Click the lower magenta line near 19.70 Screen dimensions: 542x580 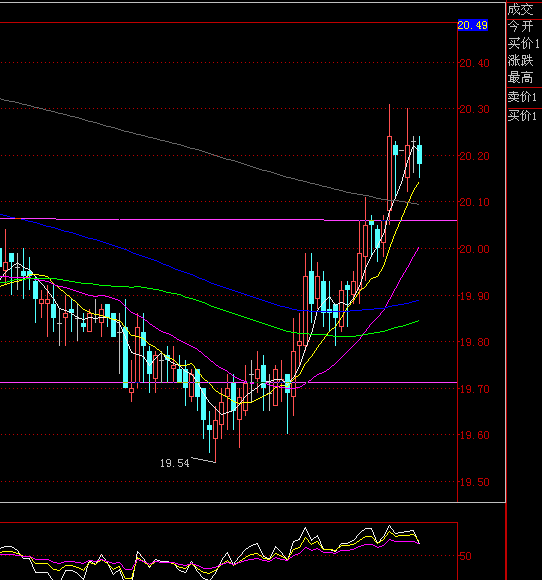point(229,382)
